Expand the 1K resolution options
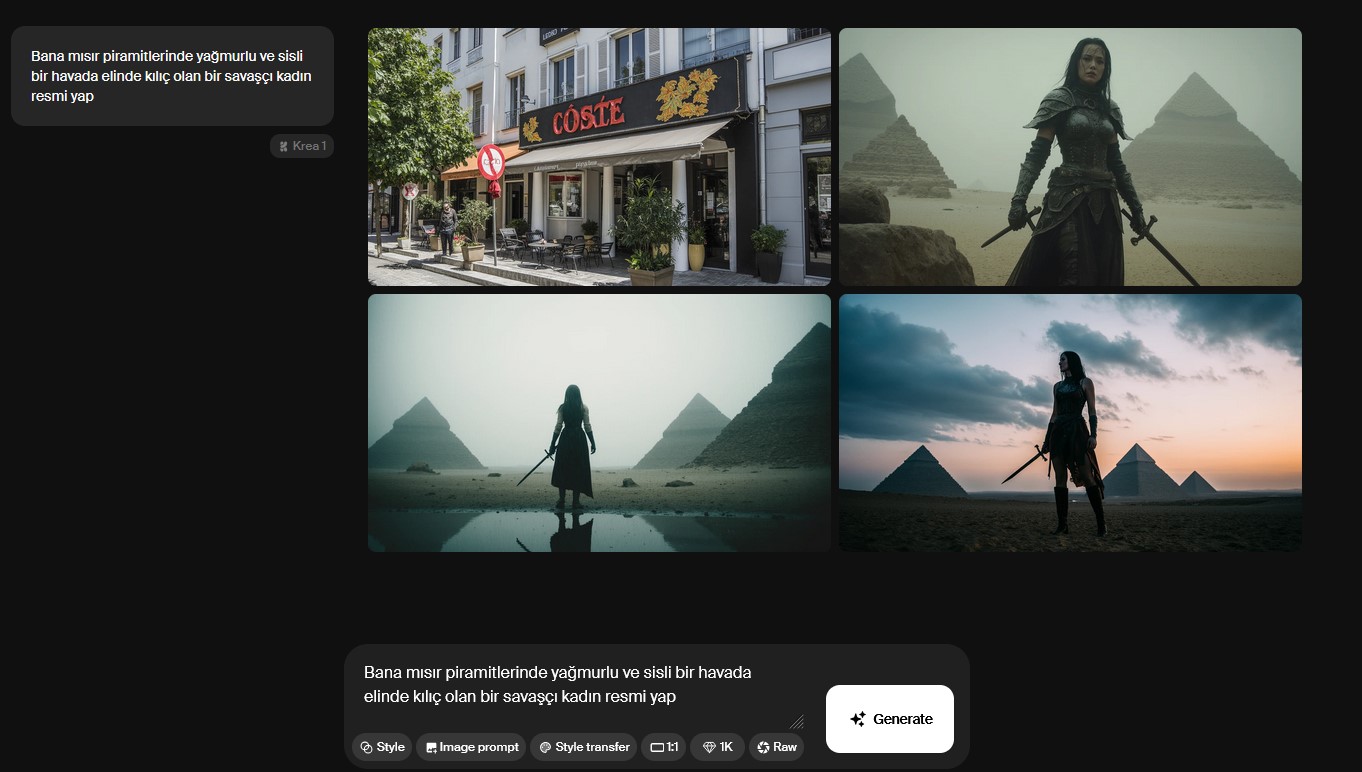Screen dimensions: 1362x772 pos(717,747)
